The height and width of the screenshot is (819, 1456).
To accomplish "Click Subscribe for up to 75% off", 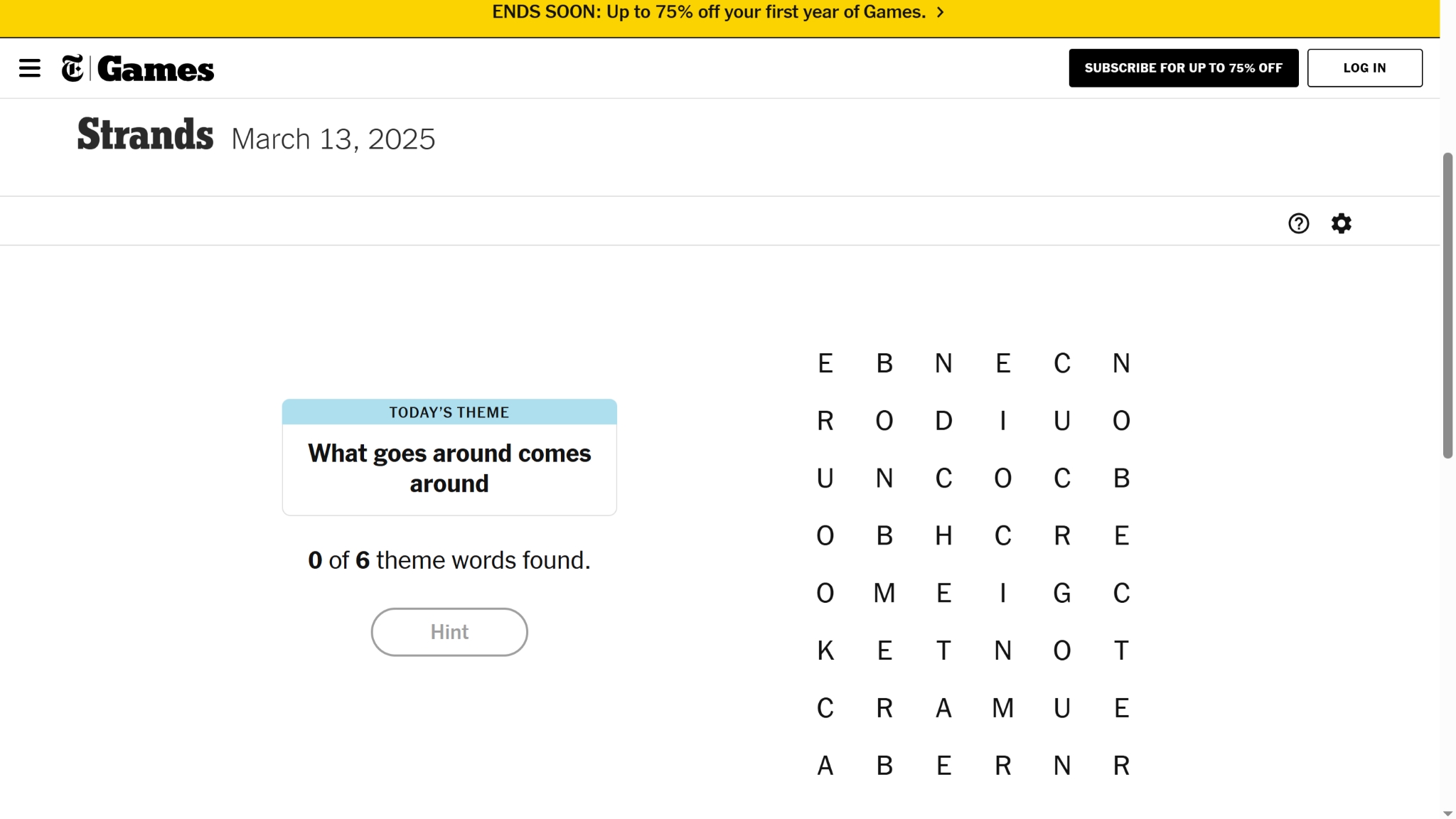I will tap(1183, 68).
